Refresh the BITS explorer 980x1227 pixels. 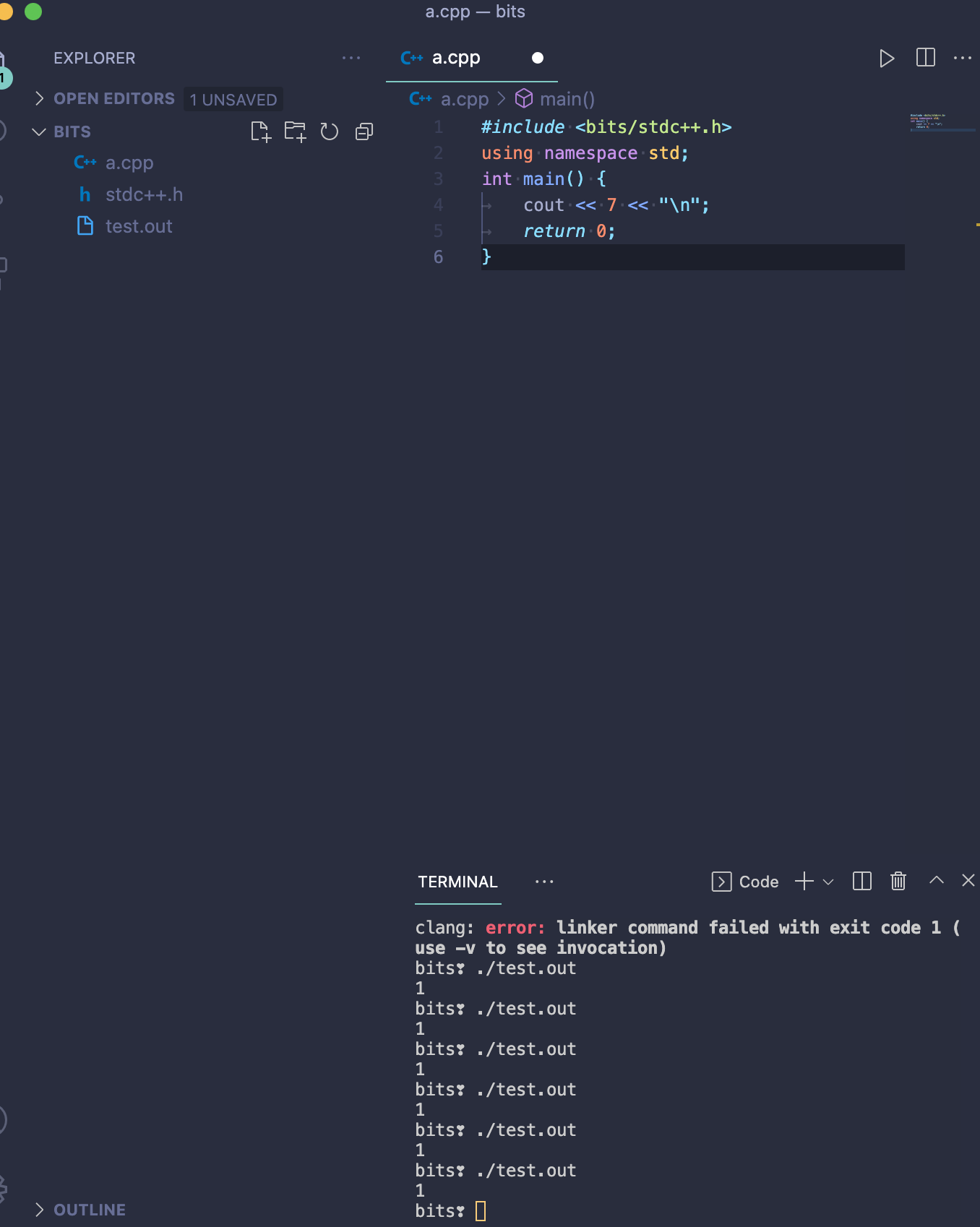click(330, 132)
